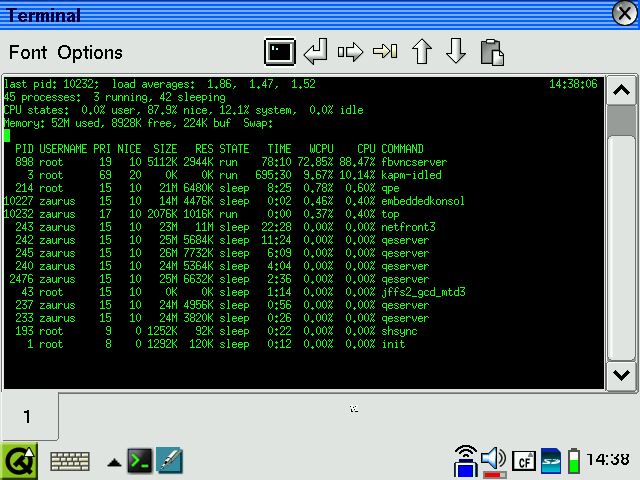Open the Qtopia Q start menu
Image resolution: width=640 pixels, height=480 pixels.
tap(19, 461)
